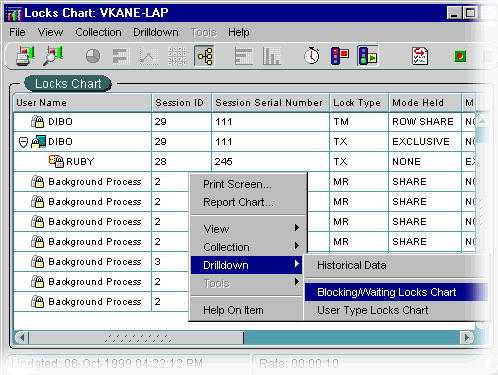498x375 pixels.
Task: Open the Drilldown menu in menu bar
Action: tap(156, 32)
